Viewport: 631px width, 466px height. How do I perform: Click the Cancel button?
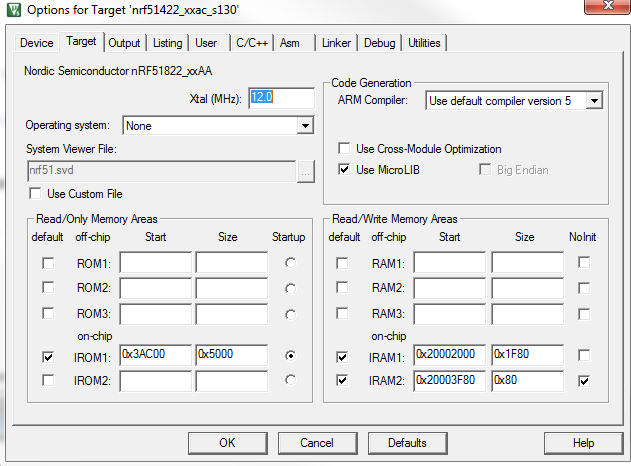click(318, 443)
